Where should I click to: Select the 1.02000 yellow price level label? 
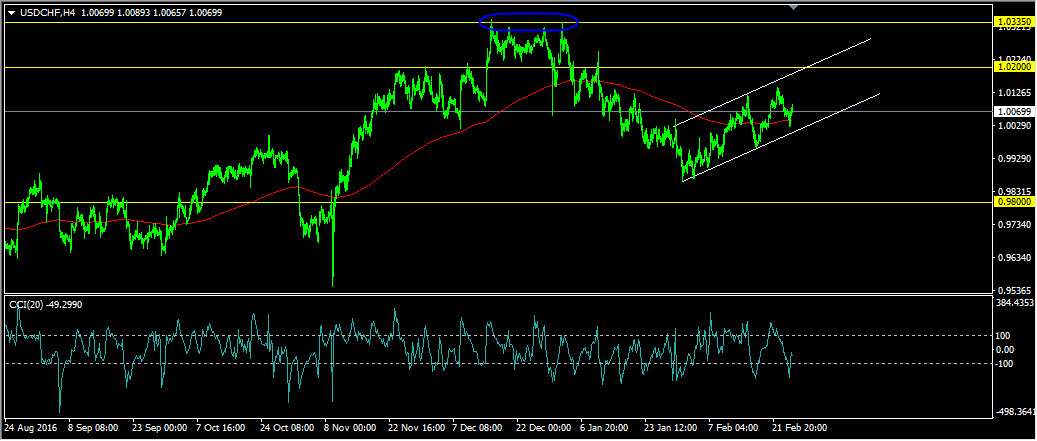pos(1013,67)
